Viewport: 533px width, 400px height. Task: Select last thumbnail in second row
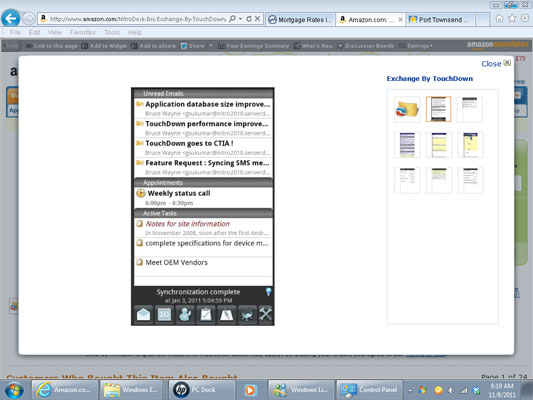pos(470,145)
